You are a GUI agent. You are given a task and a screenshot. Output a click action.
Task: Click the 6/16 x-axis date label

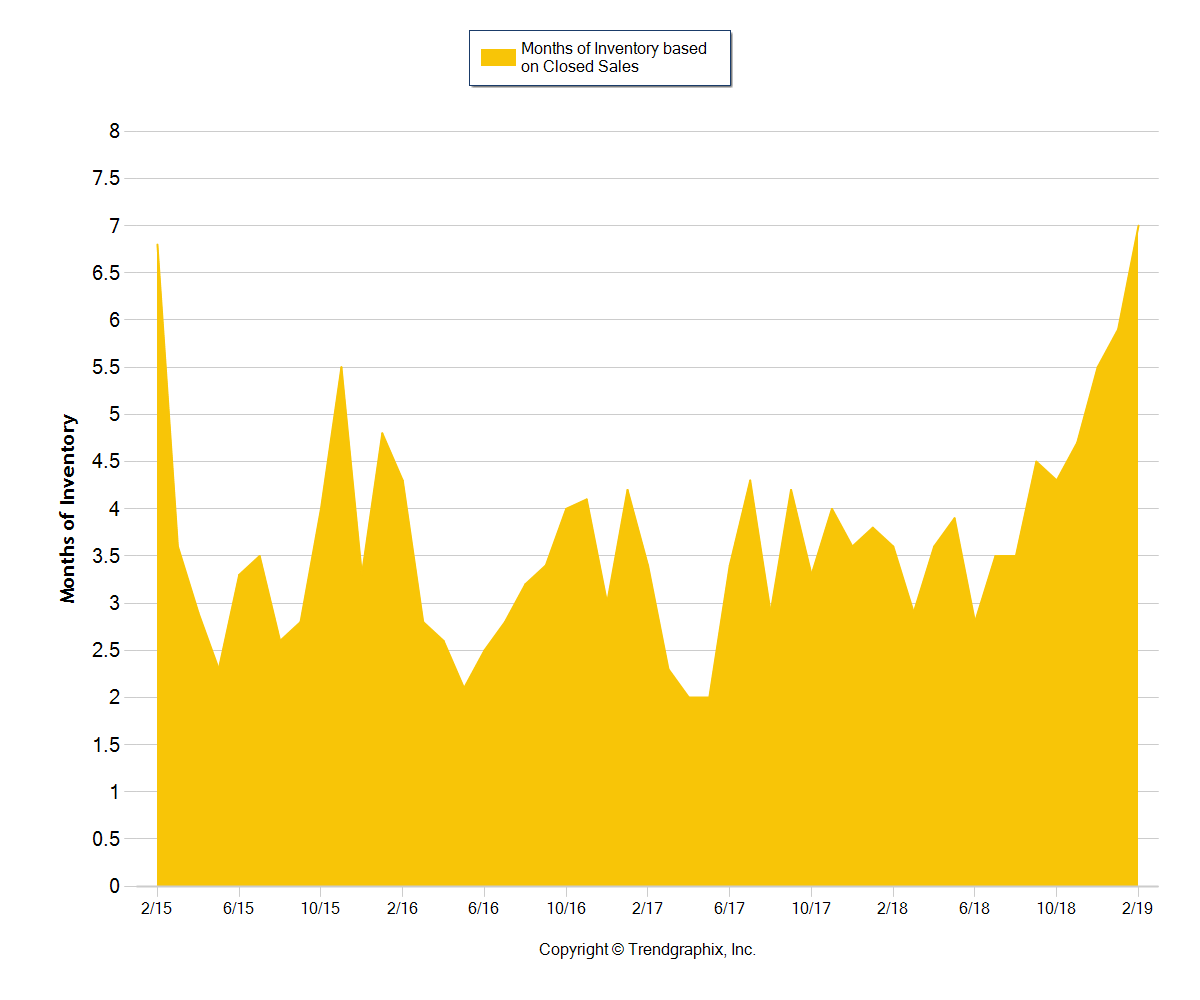coord(484,908)
